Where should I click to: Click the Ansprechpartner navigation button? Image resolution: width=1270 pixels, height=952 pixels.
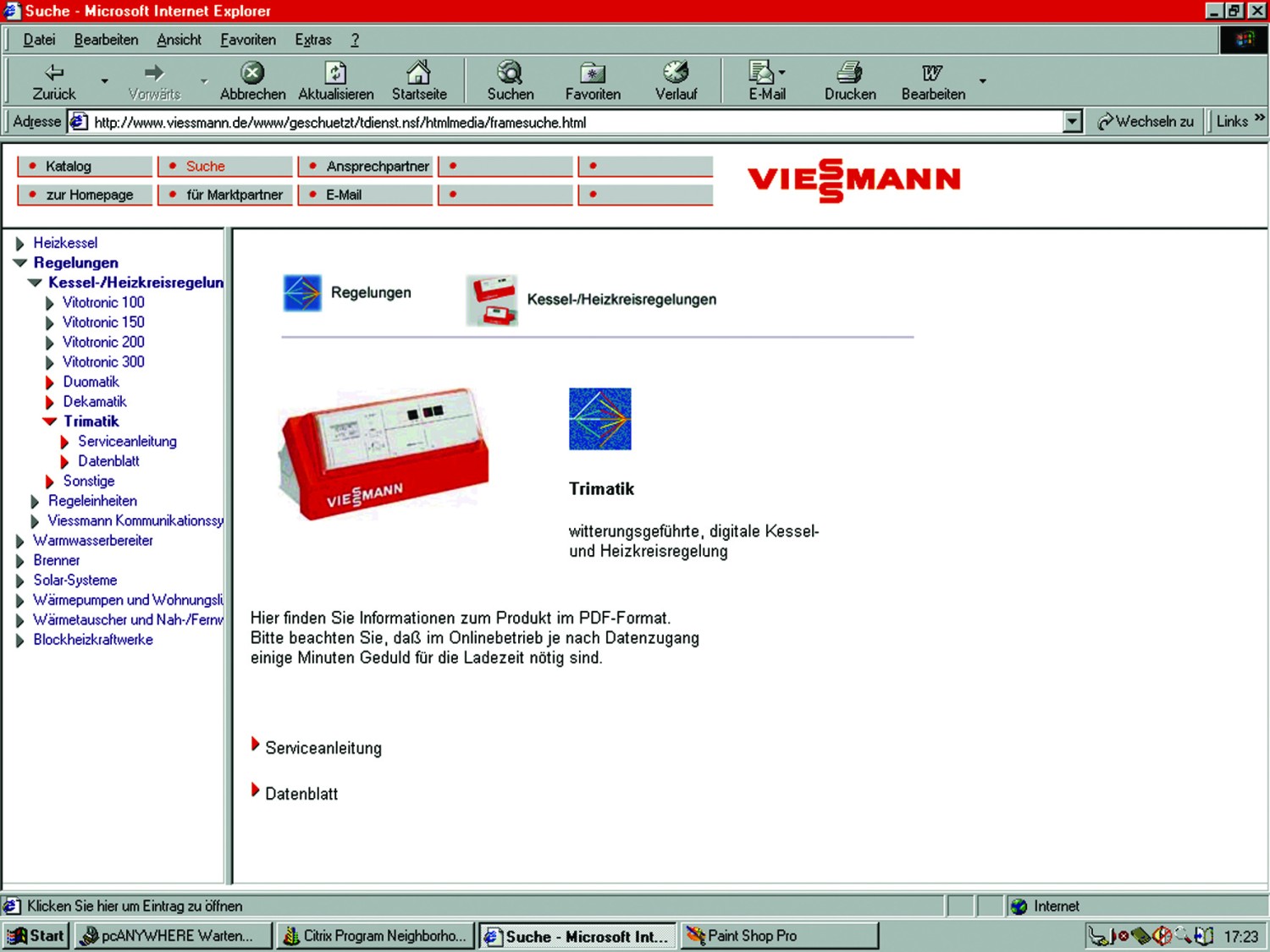pyautogui.click(x=365, y=166)
